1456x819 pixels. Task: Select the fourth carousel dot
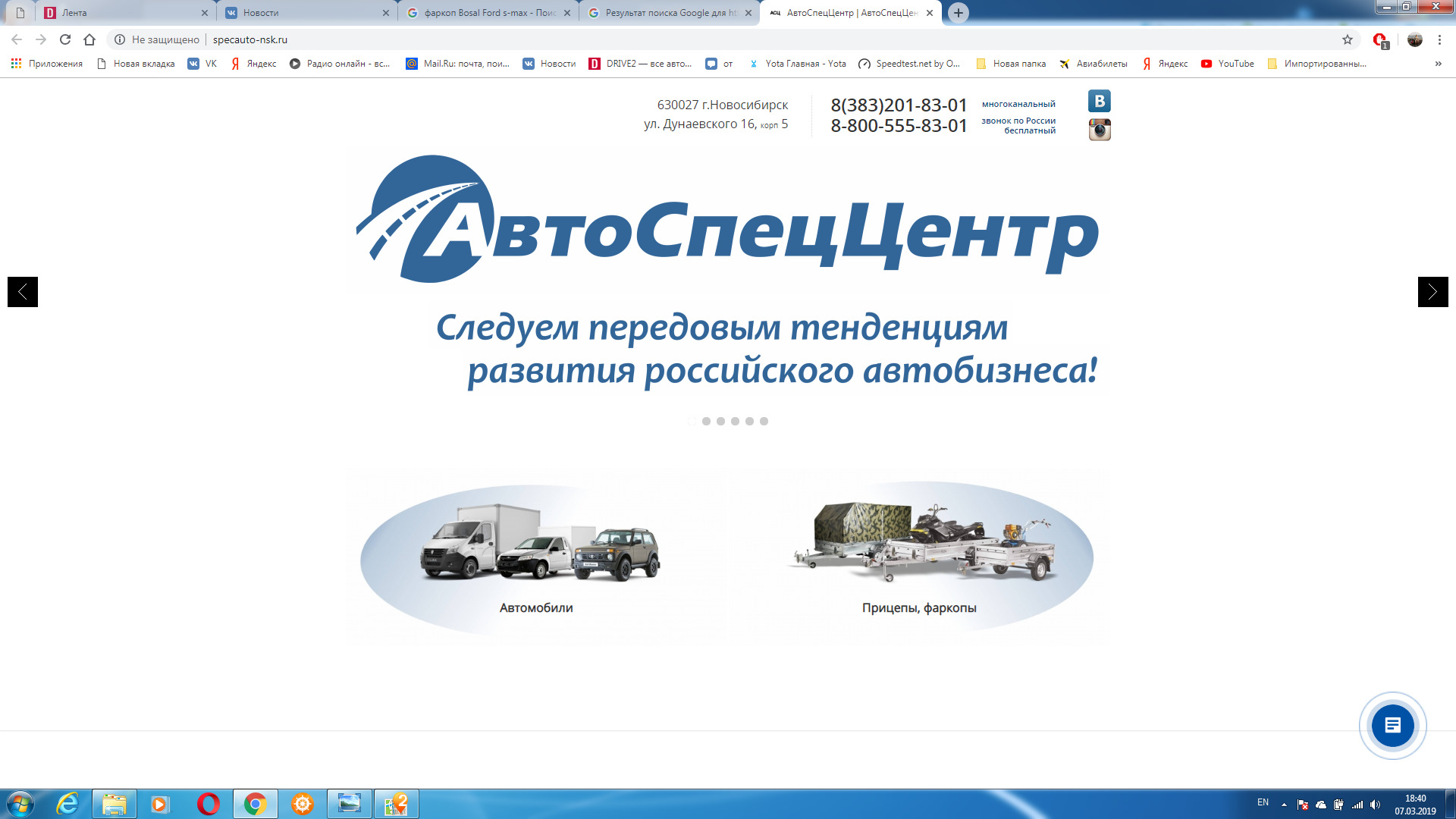[735, 422]
